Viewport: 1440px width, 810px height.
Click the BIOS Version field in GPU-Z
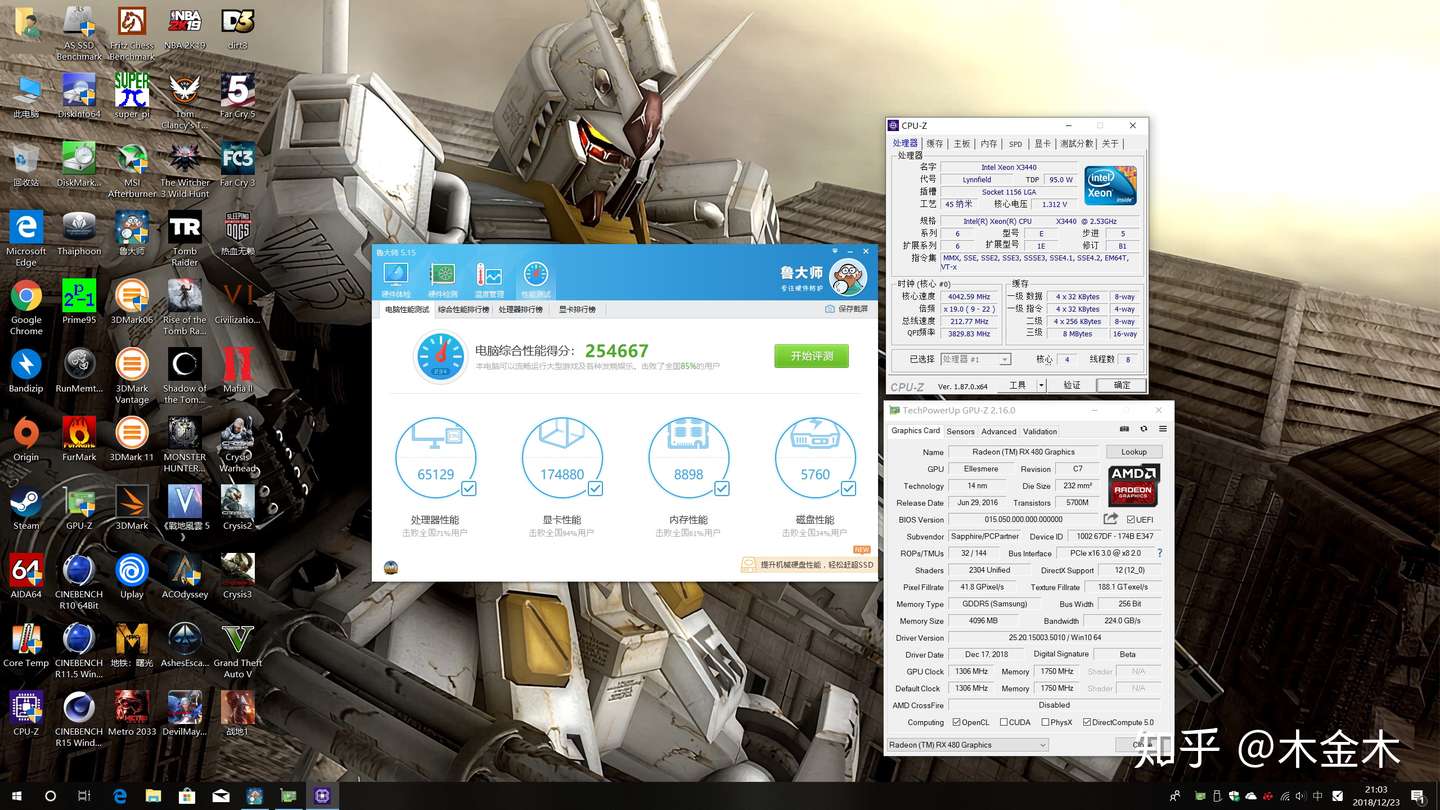point(1023,520)
